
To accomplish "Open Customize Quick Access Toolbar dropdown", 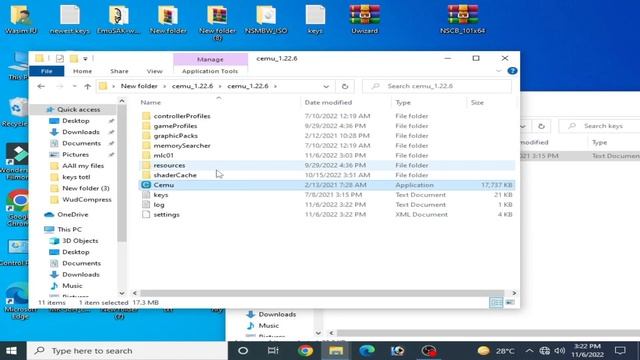I will coord(85,58).
